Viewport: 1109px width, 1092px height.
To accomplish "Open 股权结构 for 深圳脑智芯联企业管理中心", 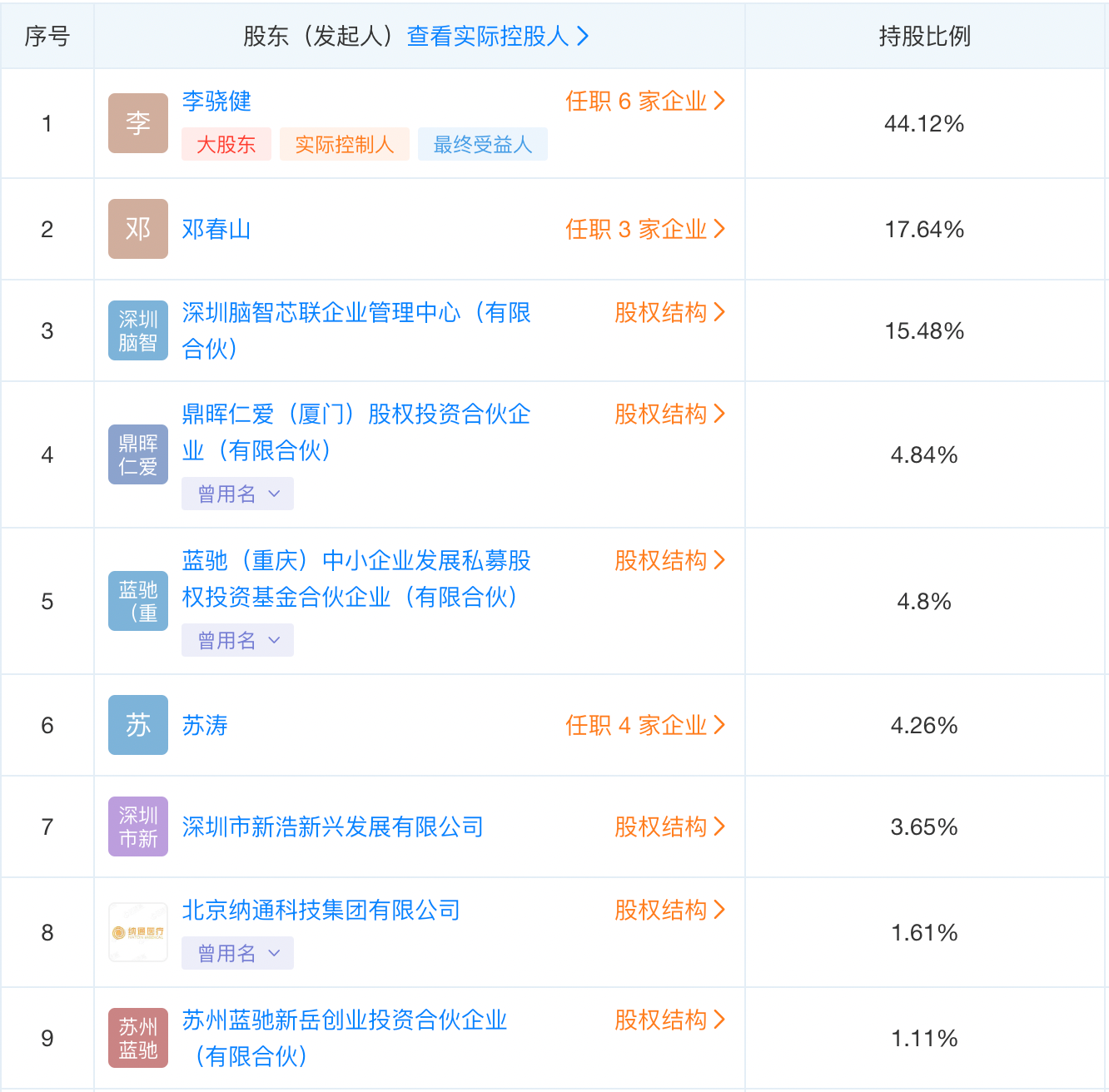I will tap(669, 312).
